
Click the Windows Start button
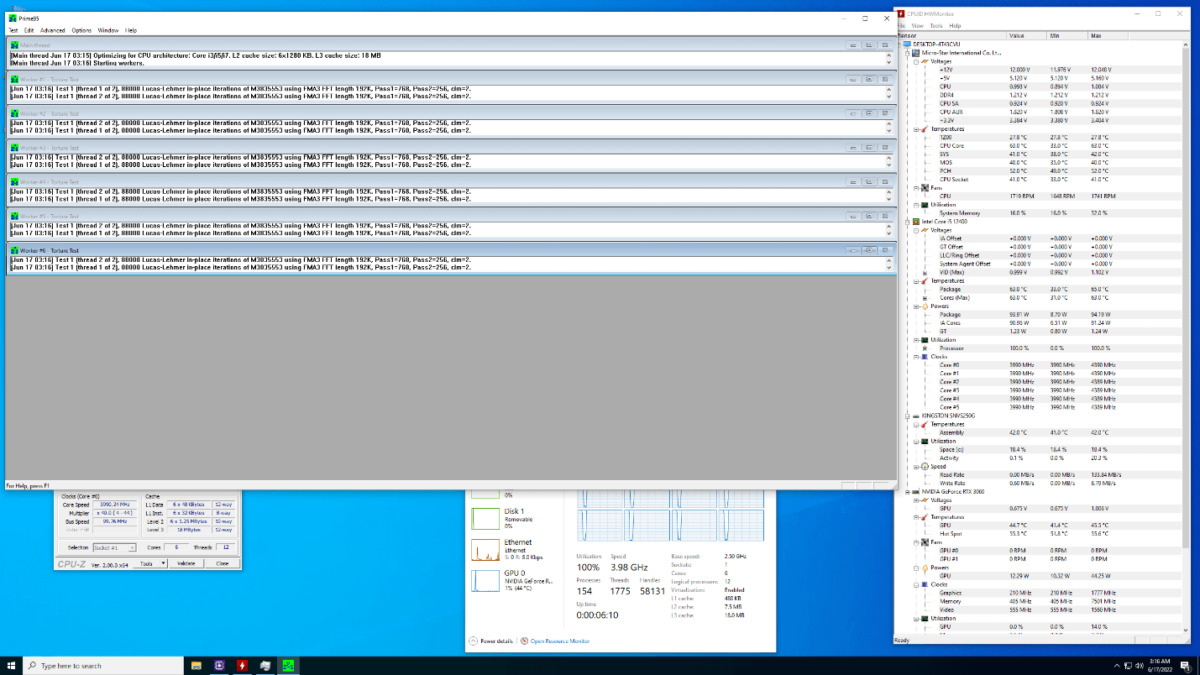point(12,665)
